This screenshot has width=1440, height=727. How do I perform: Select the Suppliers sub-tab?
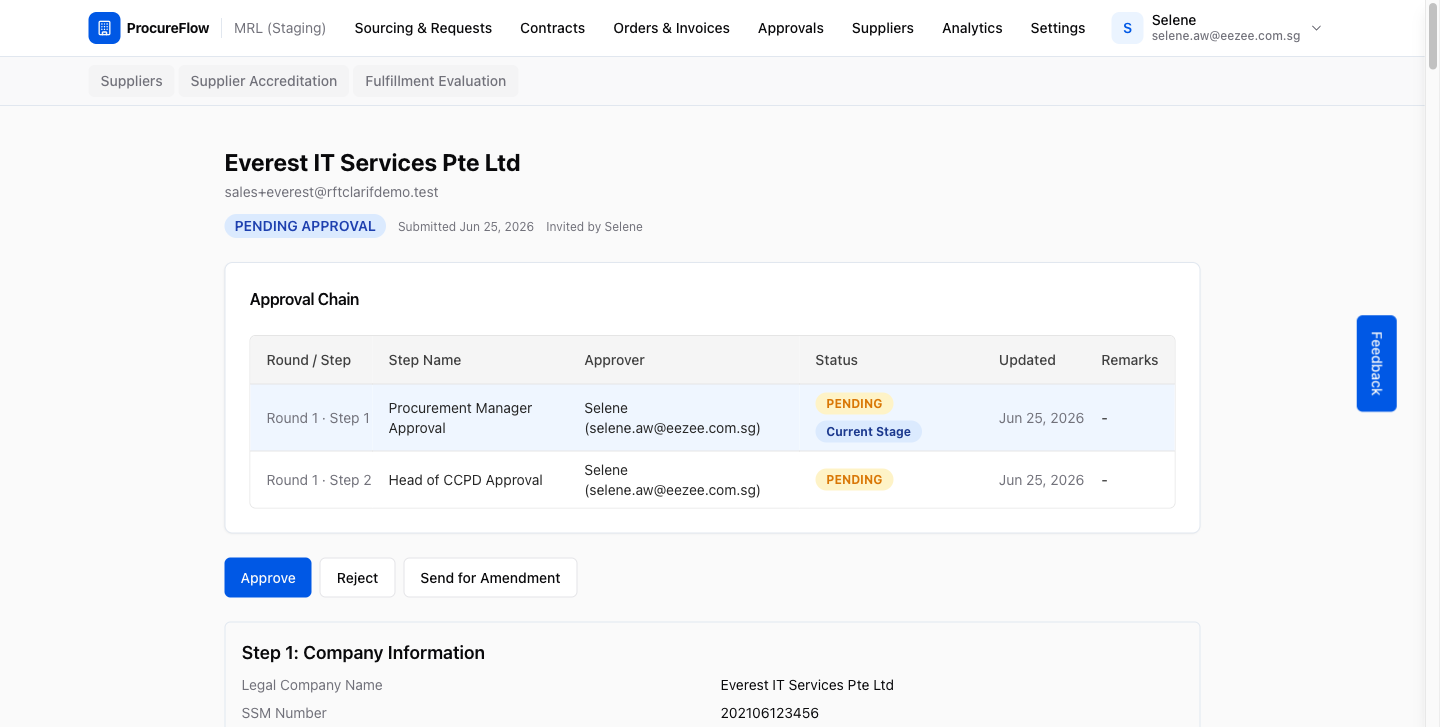(x=131, y=81)
